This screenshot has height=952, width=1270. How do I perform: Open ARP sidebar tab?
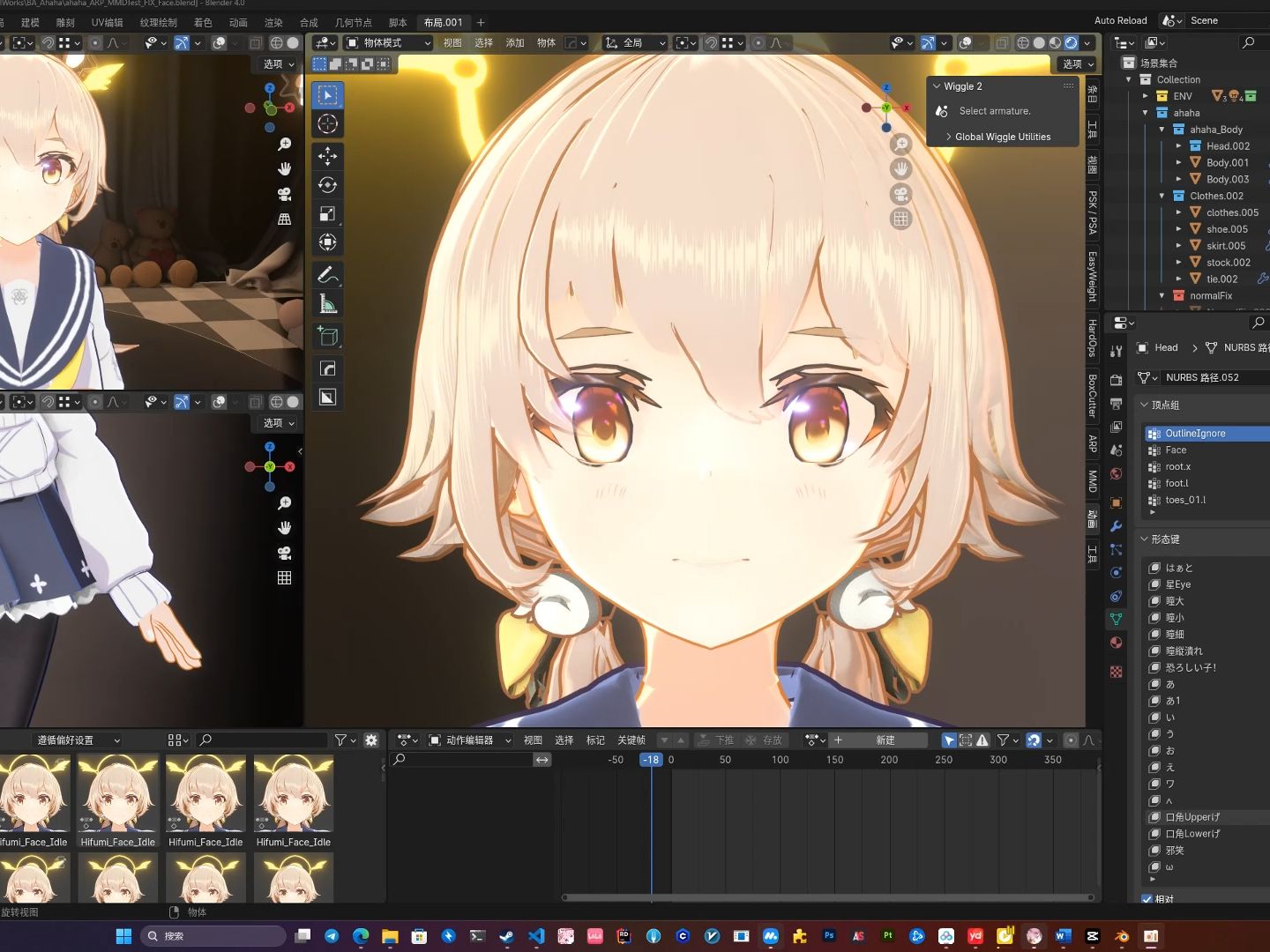click(1093, 443)
